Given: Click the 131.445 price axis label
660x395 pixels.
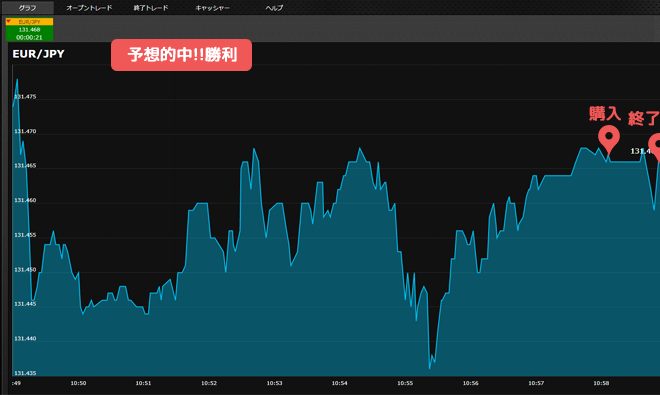Looking at the screenshot, I should pyautogui.click(x=25, y=304).
